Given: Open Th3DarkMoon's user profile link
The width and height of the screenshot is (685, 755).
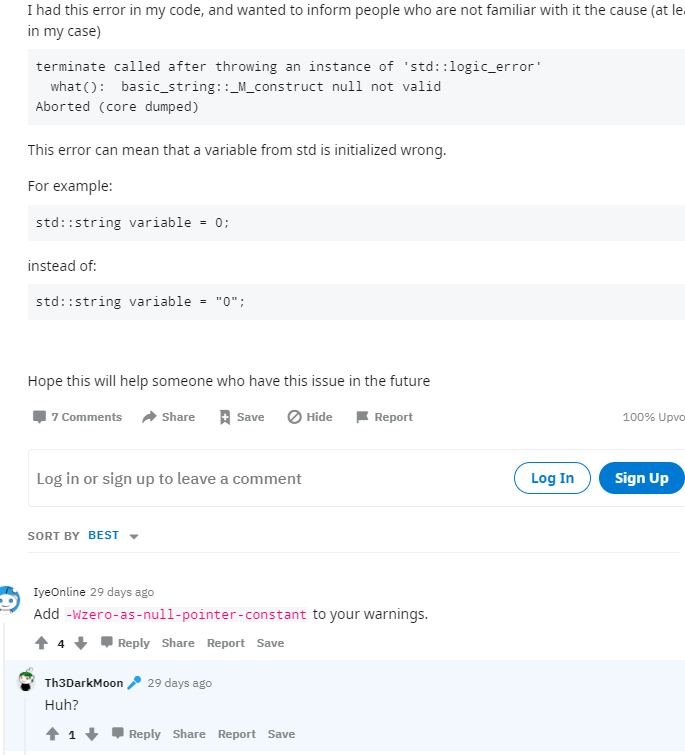Looking at the screenshot, I should pyautogui.click(x=84, y=683).
